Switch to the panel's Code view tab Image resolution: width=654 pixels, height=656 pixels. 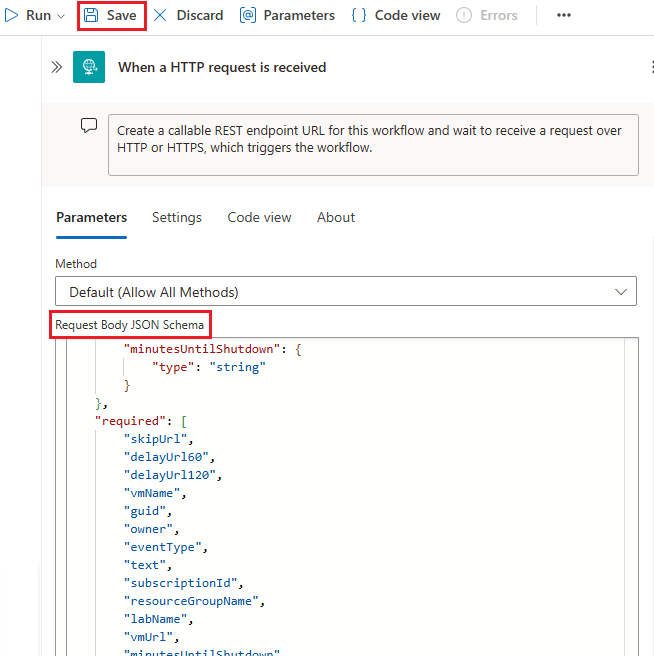(259, 218)
